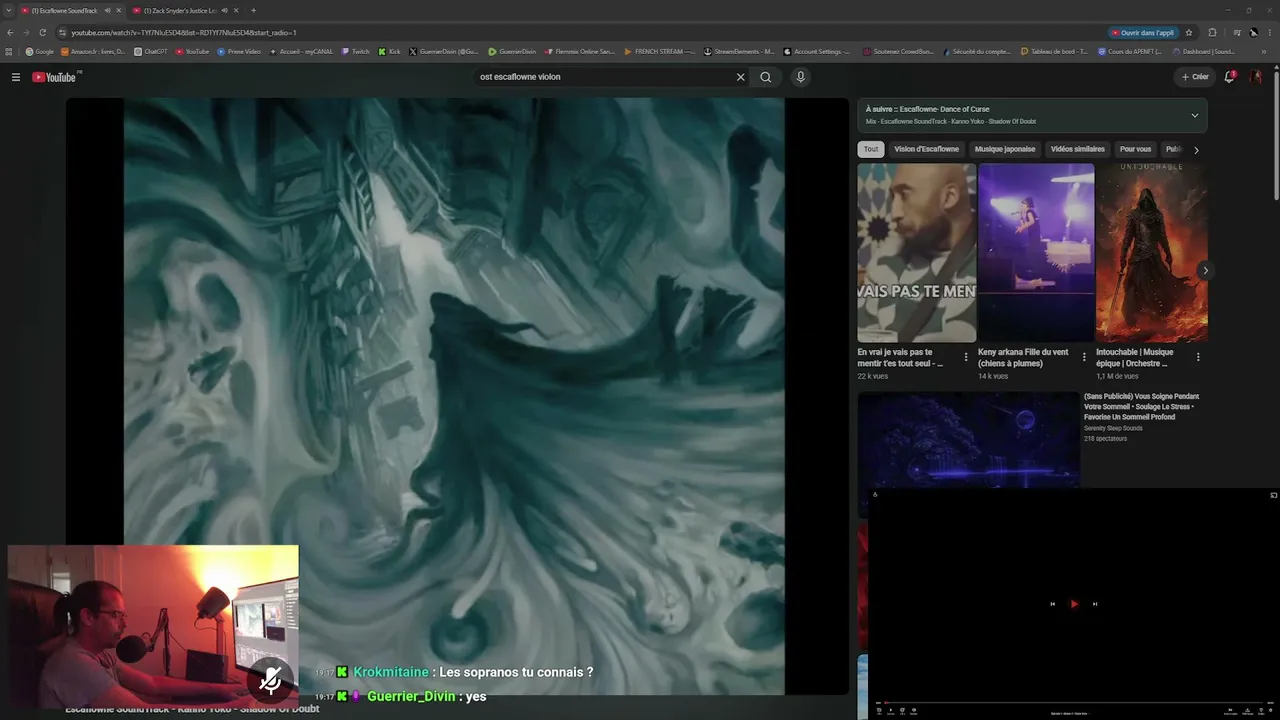Click the address bar URL
This screenshot has height=720, width=1280.
click(x=184, y=32)
